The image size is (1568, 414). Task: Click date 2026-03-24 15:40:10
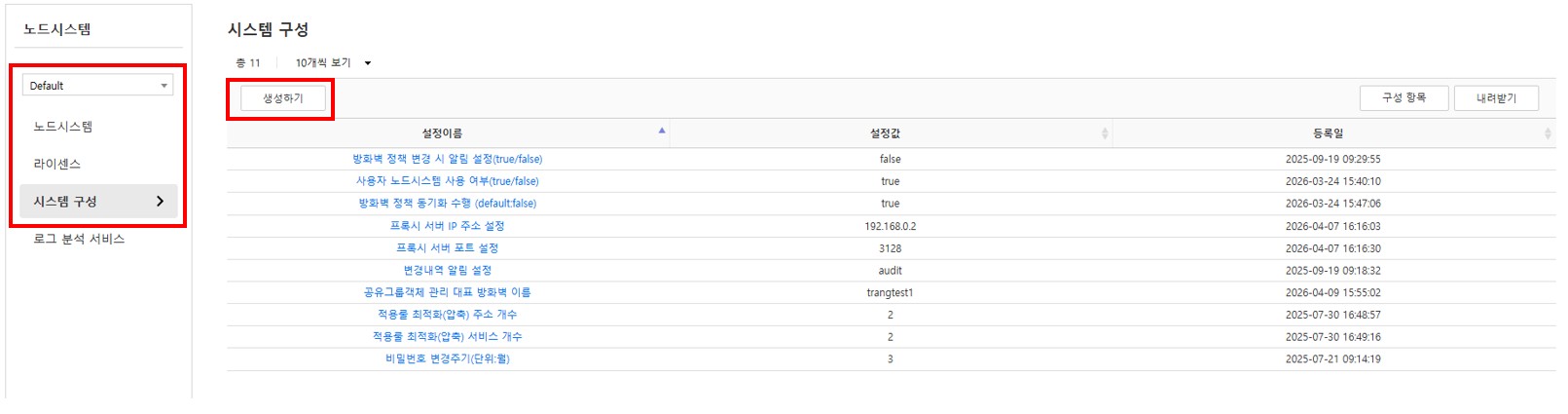coord(1332,181)
